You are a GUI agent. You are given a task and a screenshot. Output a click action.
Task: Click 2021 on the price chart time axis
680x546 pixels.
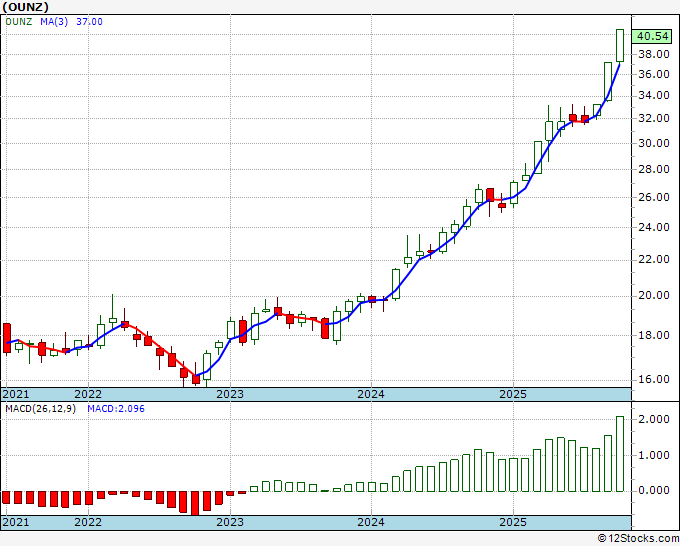[x=16, y=394]
